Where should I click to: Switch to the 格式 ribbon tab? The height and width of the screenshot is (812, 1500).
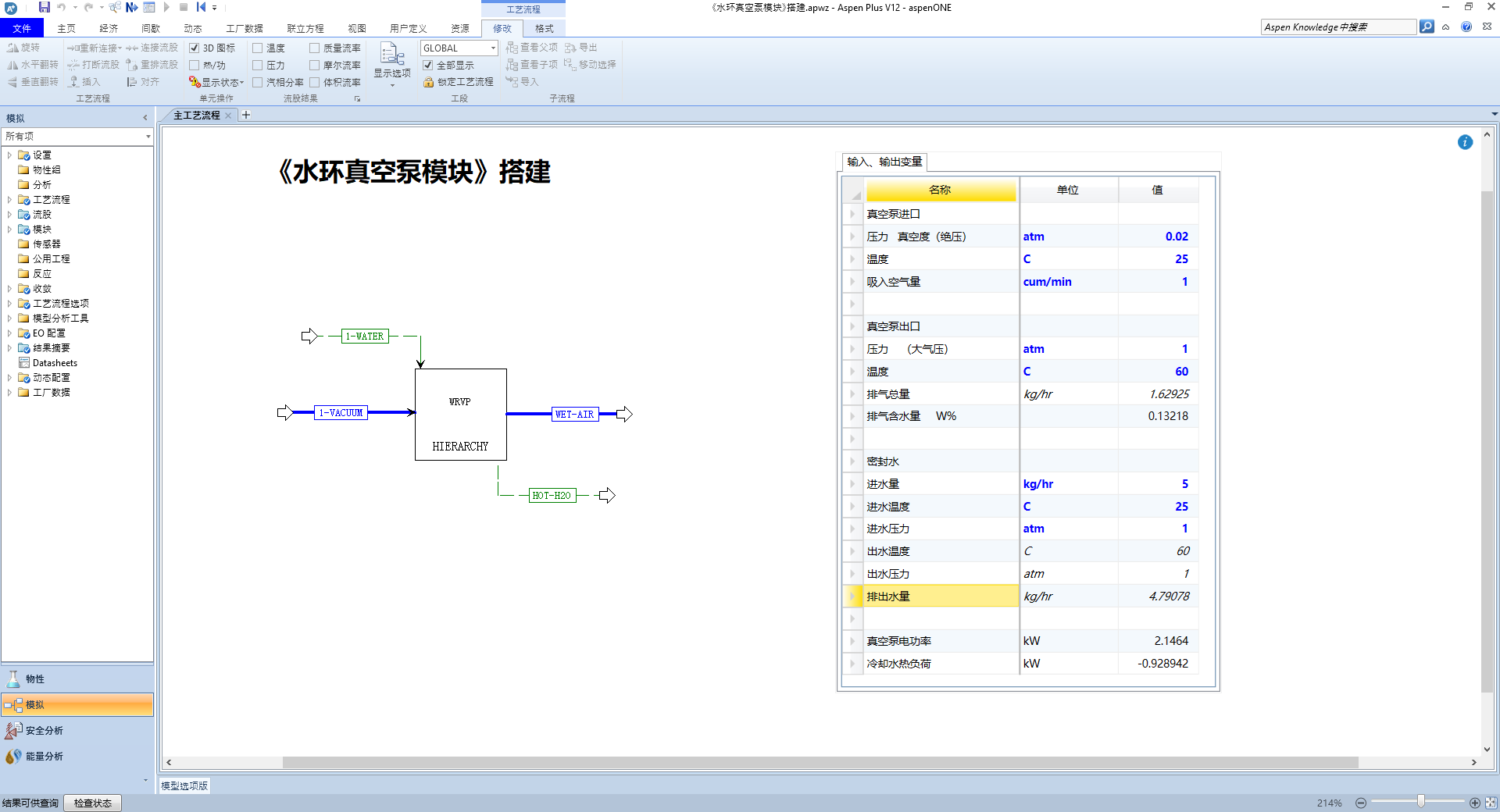[545, 28]
